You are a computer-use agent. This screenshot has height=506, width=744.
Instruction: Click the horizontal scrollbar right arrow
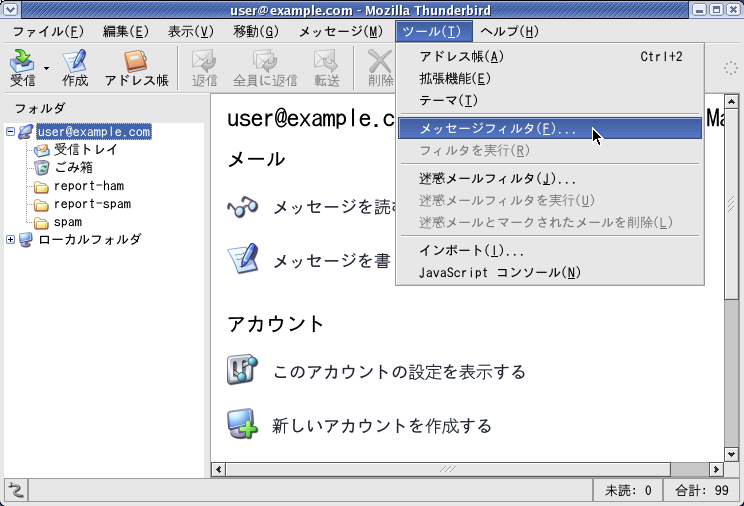[x=716, y=469]
